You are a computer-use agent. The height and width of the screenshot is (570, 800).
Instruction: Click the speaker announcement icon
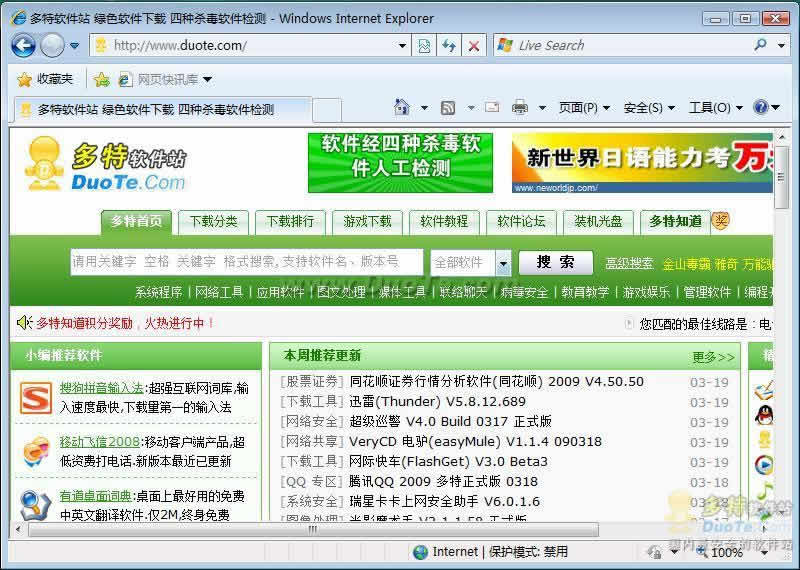24,323
